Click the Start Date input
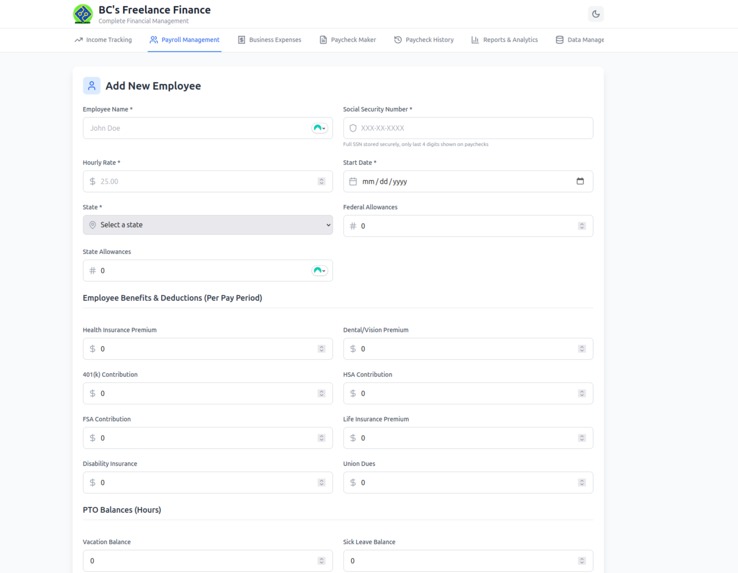This screenshot has width=738, height=573. (468, 181)
